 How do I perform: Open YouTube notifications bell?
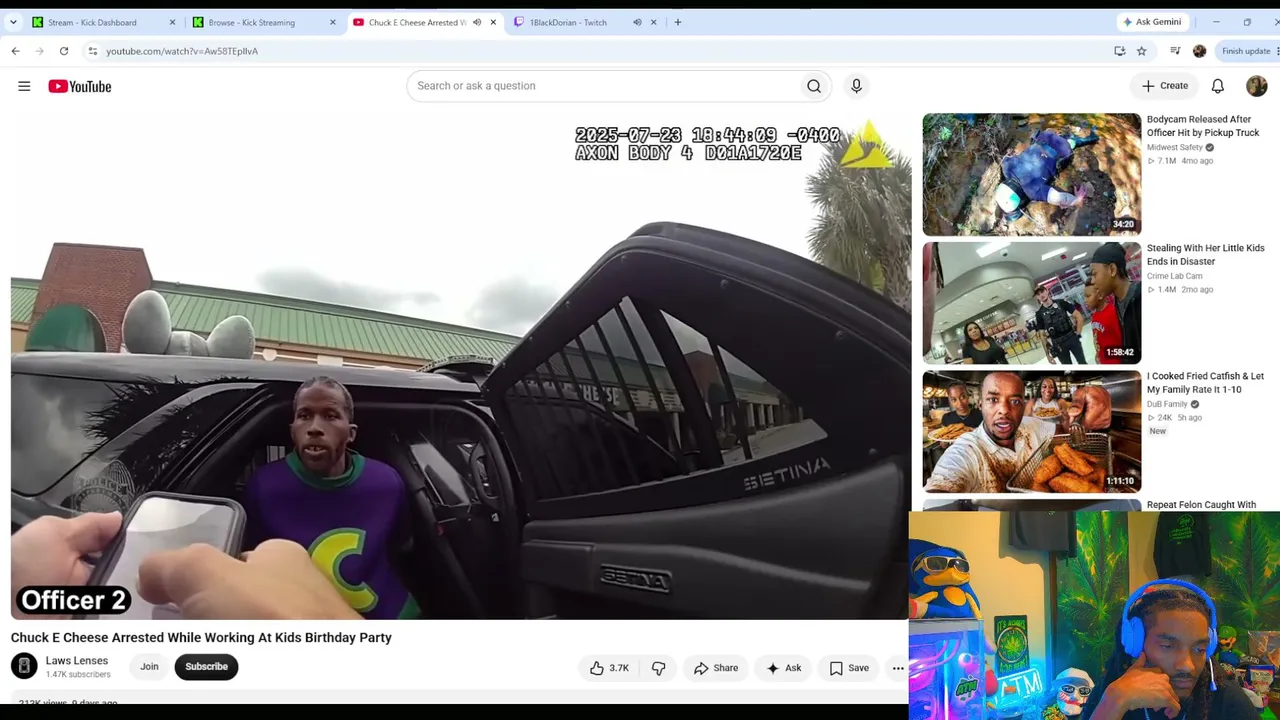tap(1218, 86)
